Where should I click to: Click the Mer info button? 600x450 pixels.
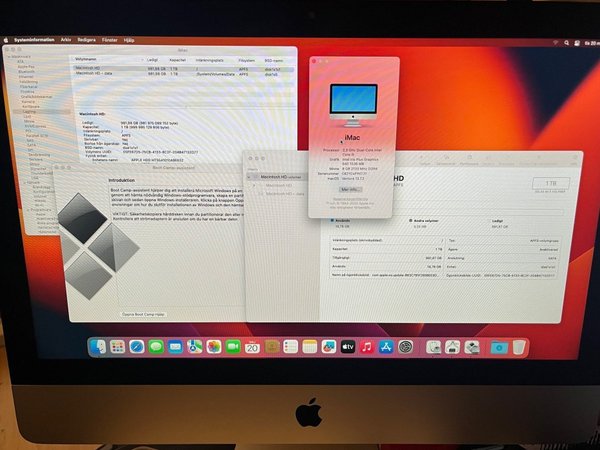pos(351,189)
